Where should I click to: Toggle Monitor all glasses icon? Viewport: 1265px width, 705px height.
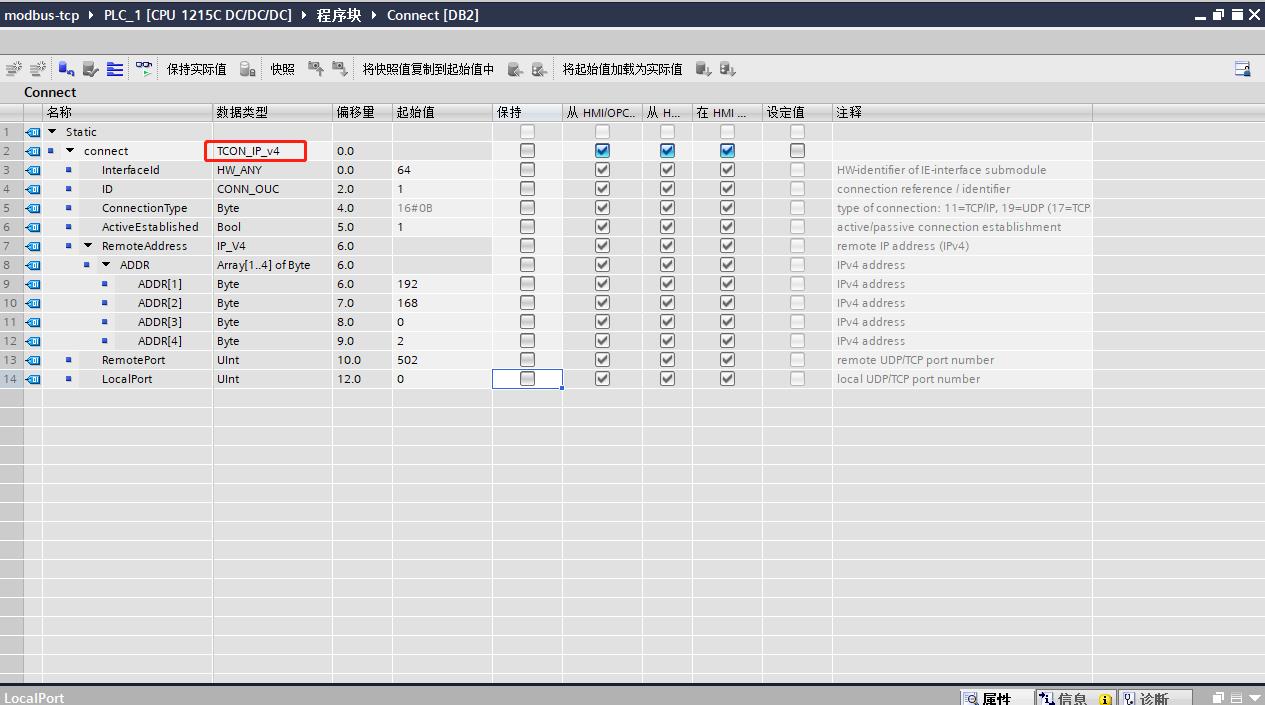coord(145,69)
